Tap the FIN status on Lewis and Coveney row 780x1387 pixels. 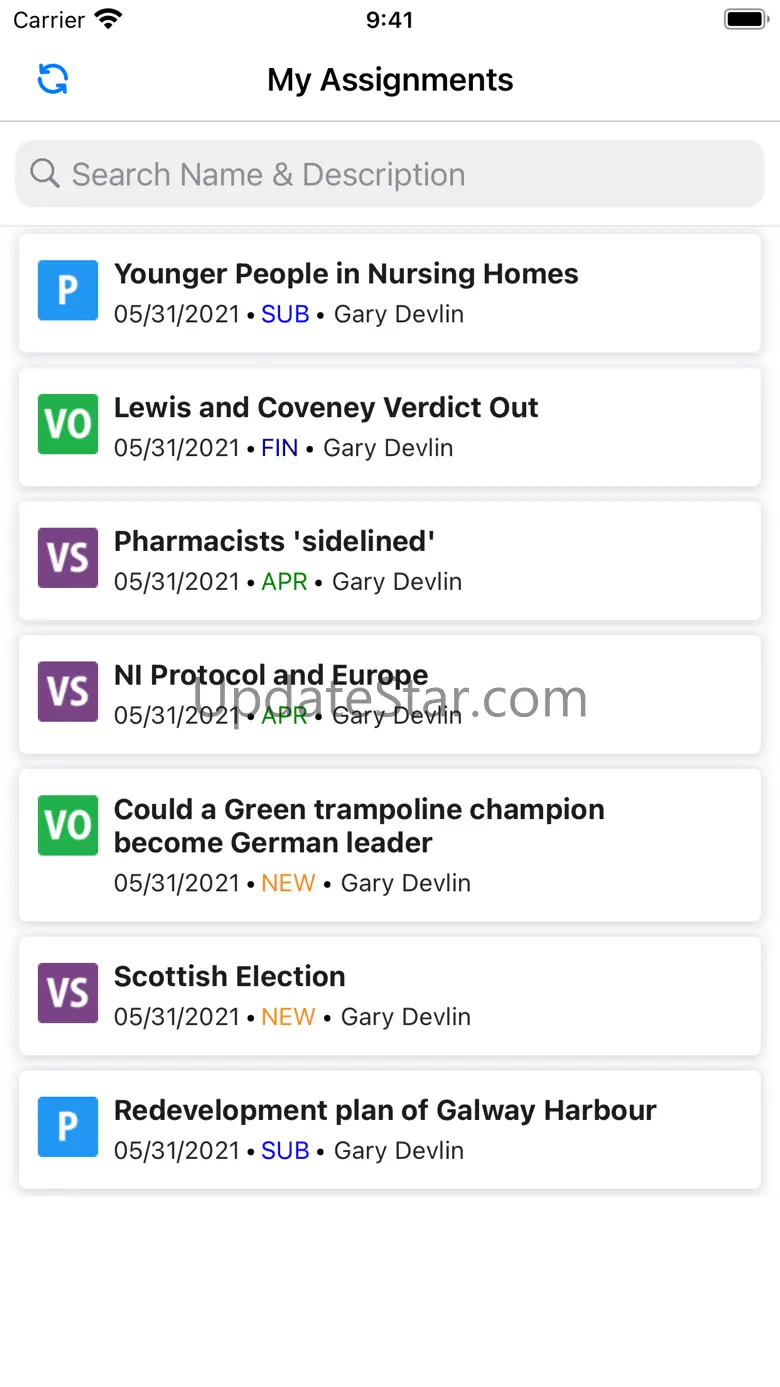[280, 448]
